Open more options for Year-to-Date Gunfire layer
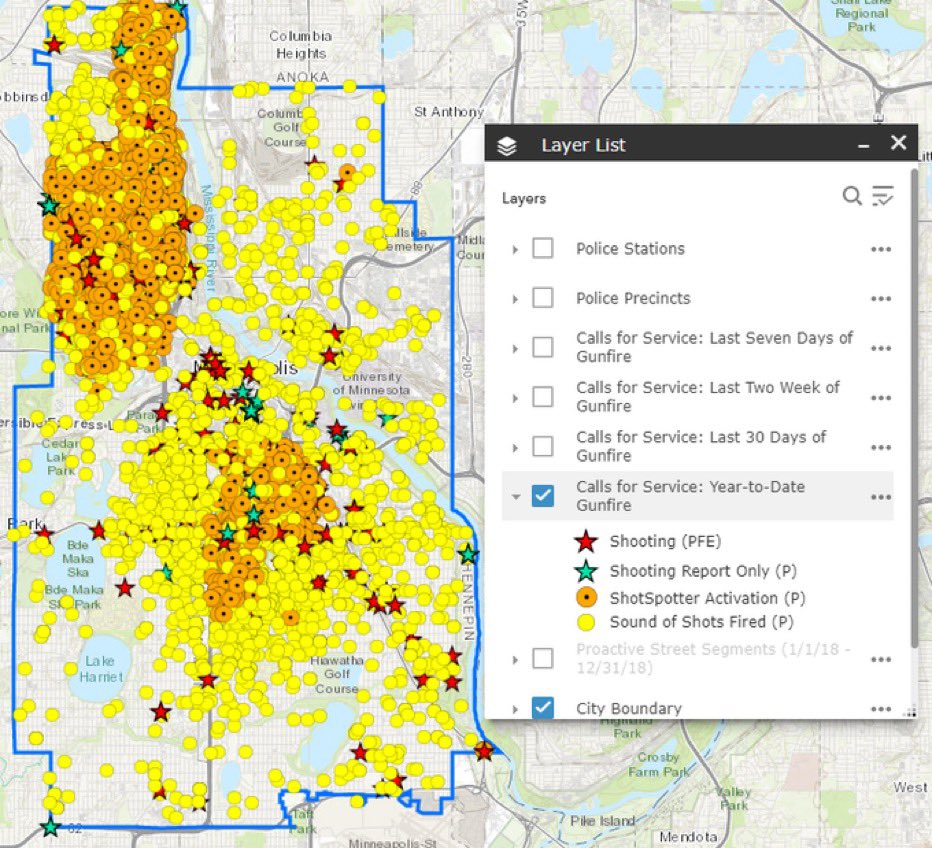This screenshot has height=848, width=932. pos(881,497)
